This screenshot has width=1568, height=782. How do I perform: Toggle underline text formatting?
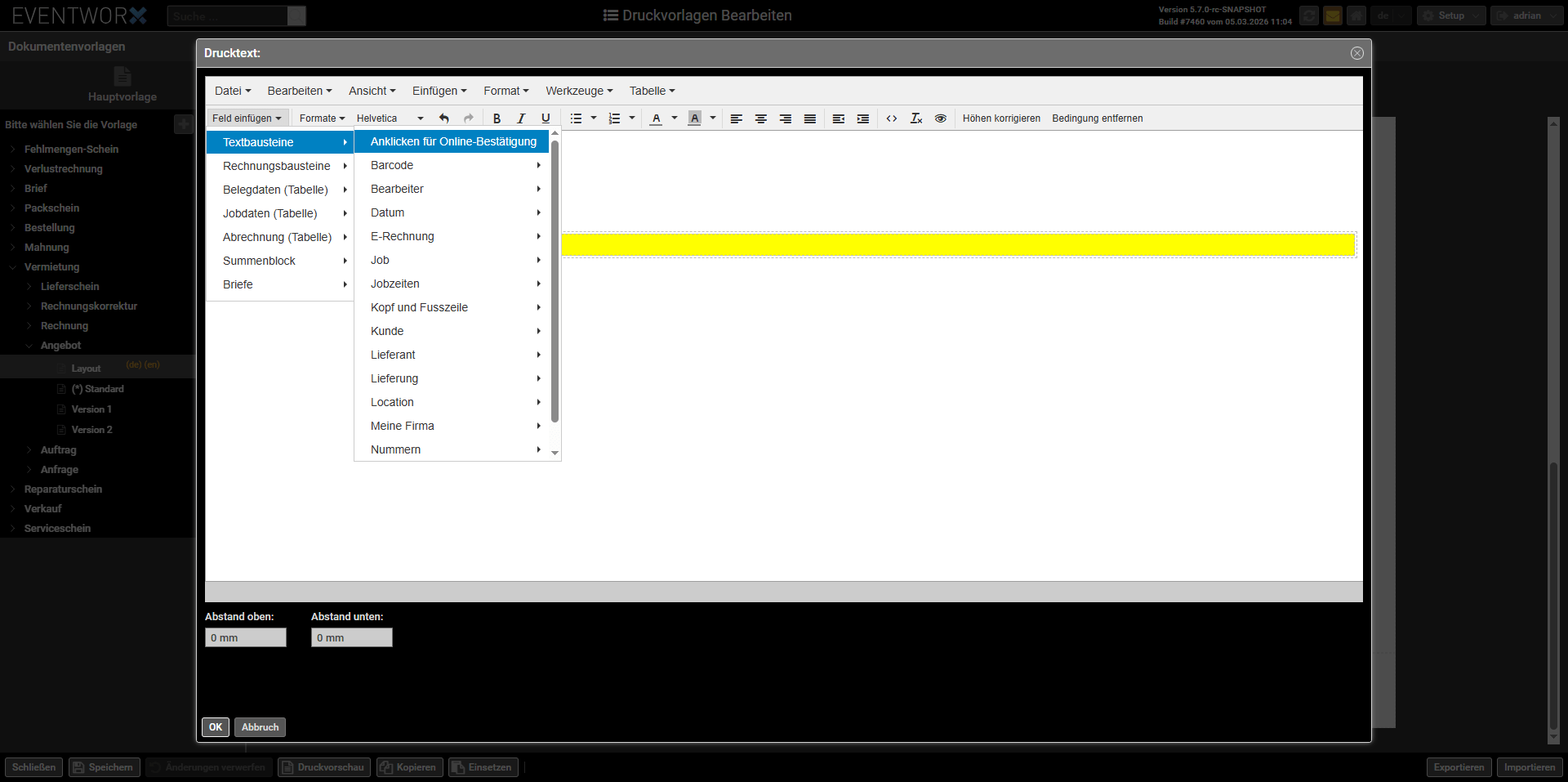(x=546, y=118)
